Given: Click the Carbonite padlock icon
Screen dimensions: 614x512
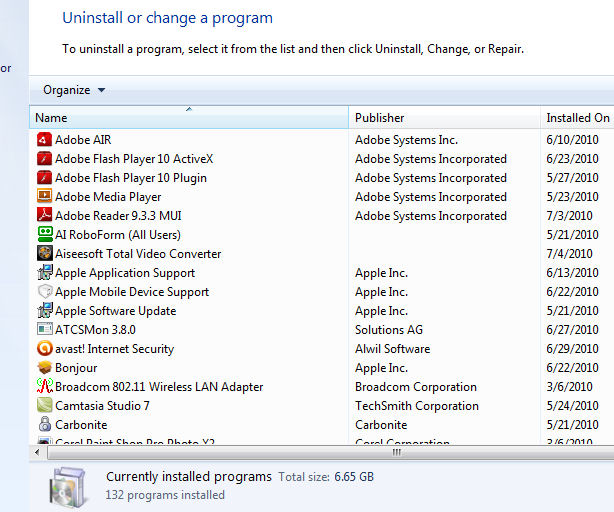Looking at the screenshot, I should click(45, 424).
